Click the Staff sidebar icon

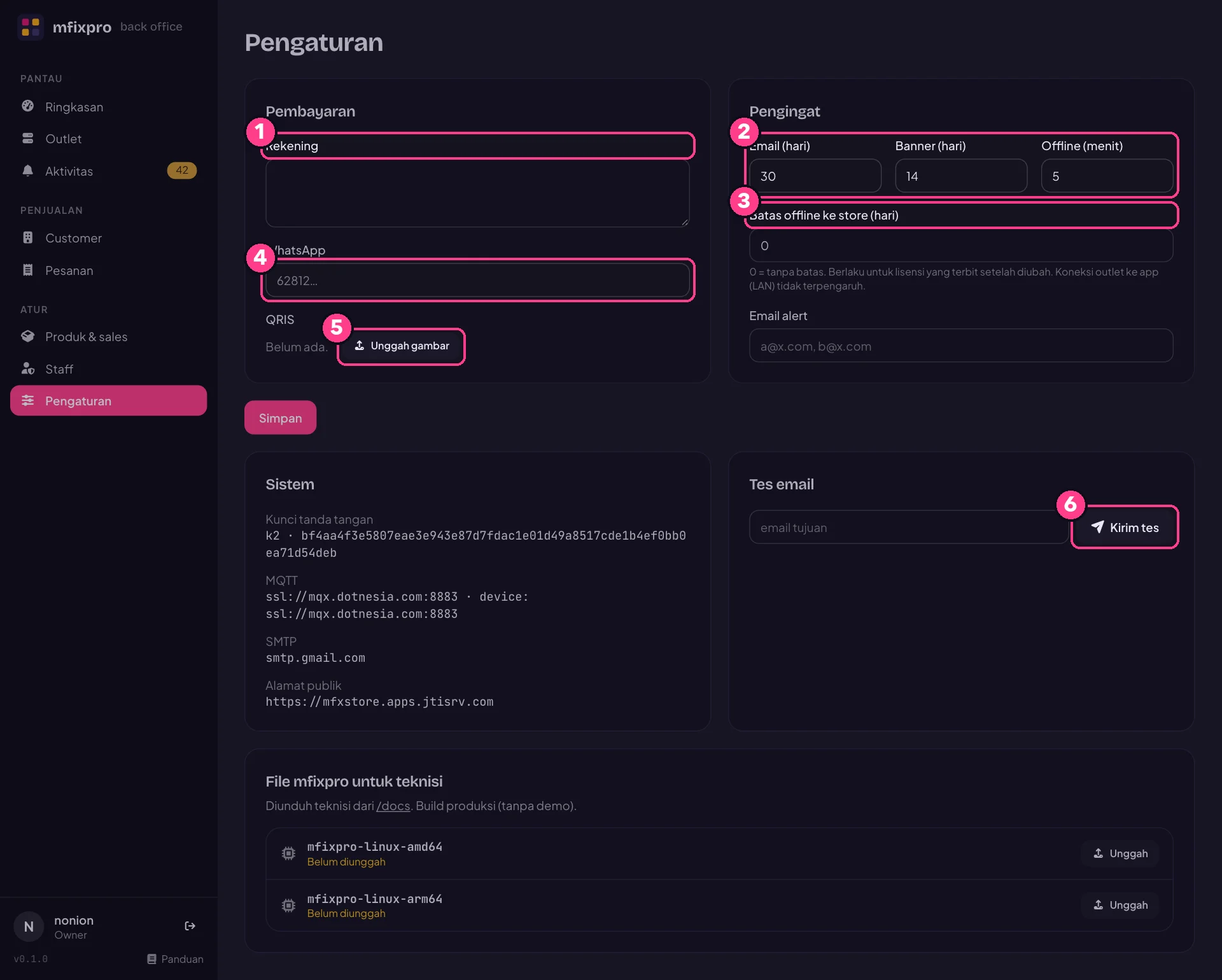28,368
